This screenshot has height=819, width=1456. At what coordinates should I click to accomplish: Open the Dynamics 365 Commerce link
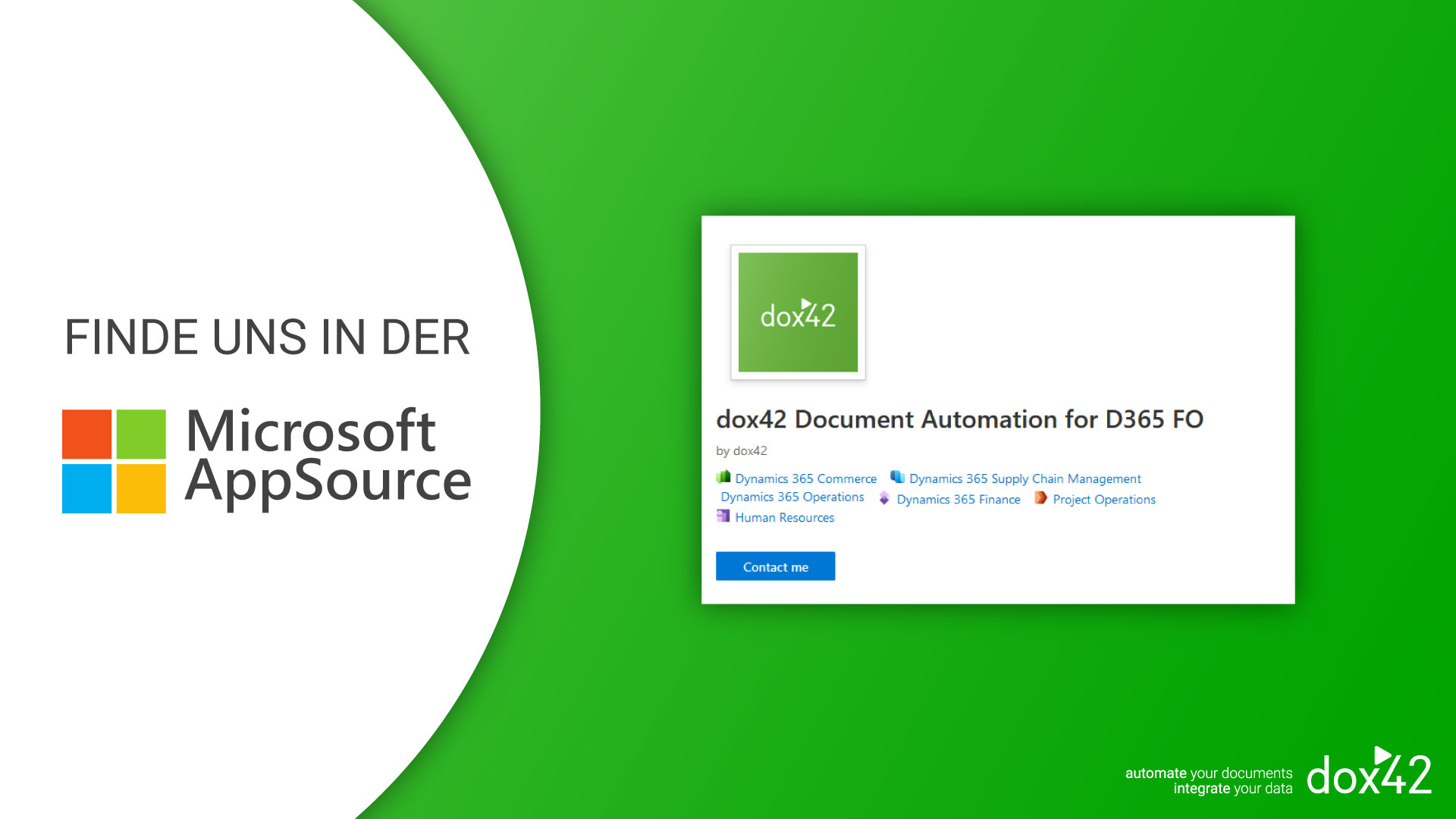(805, 479)
